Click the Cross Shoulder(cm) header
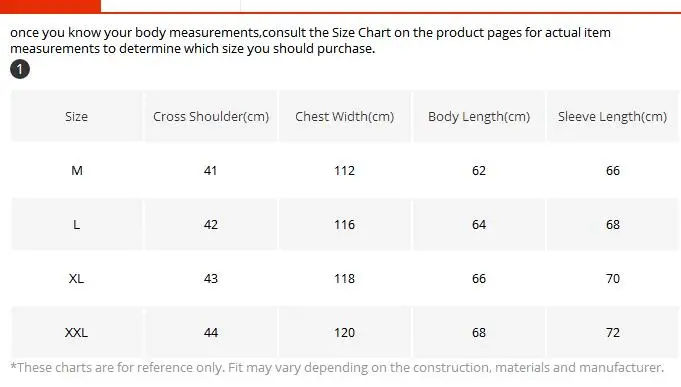681x387 pixels. tap(211, 116)
